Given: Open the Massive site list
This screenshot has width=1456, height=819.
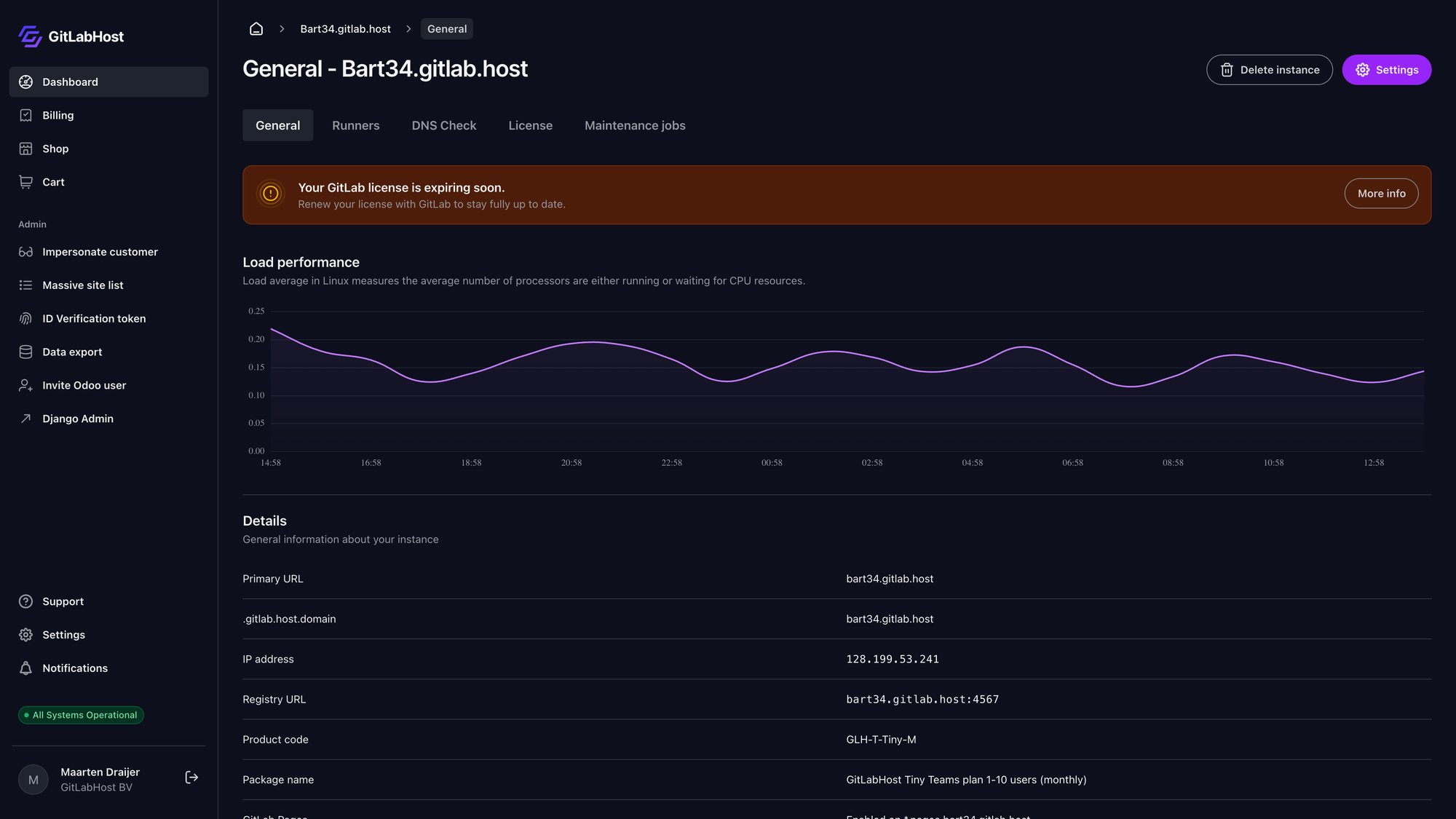Looking at the screenshot, I should (83, 285).
